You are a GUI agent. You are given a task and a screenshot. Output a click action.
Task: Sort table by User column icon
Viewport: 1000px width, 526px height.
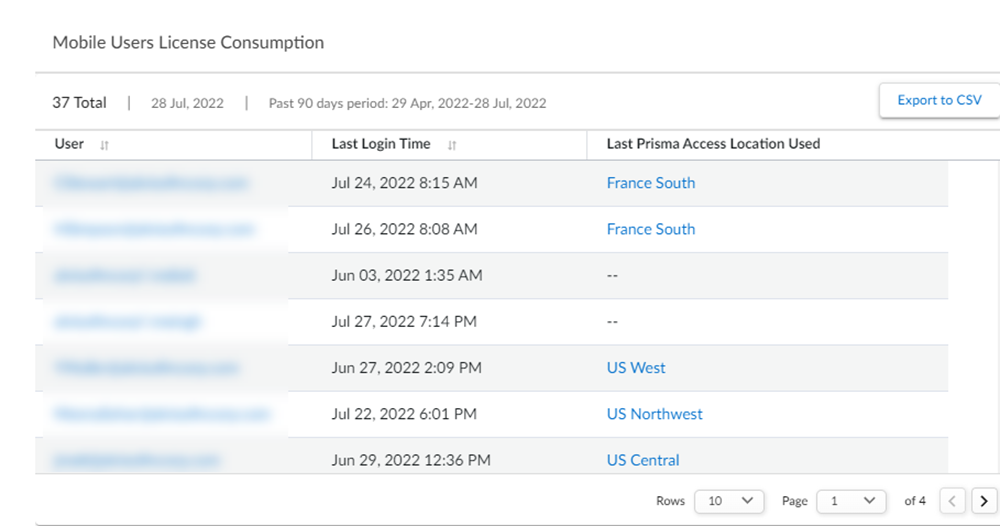click(x=104, y=145)
